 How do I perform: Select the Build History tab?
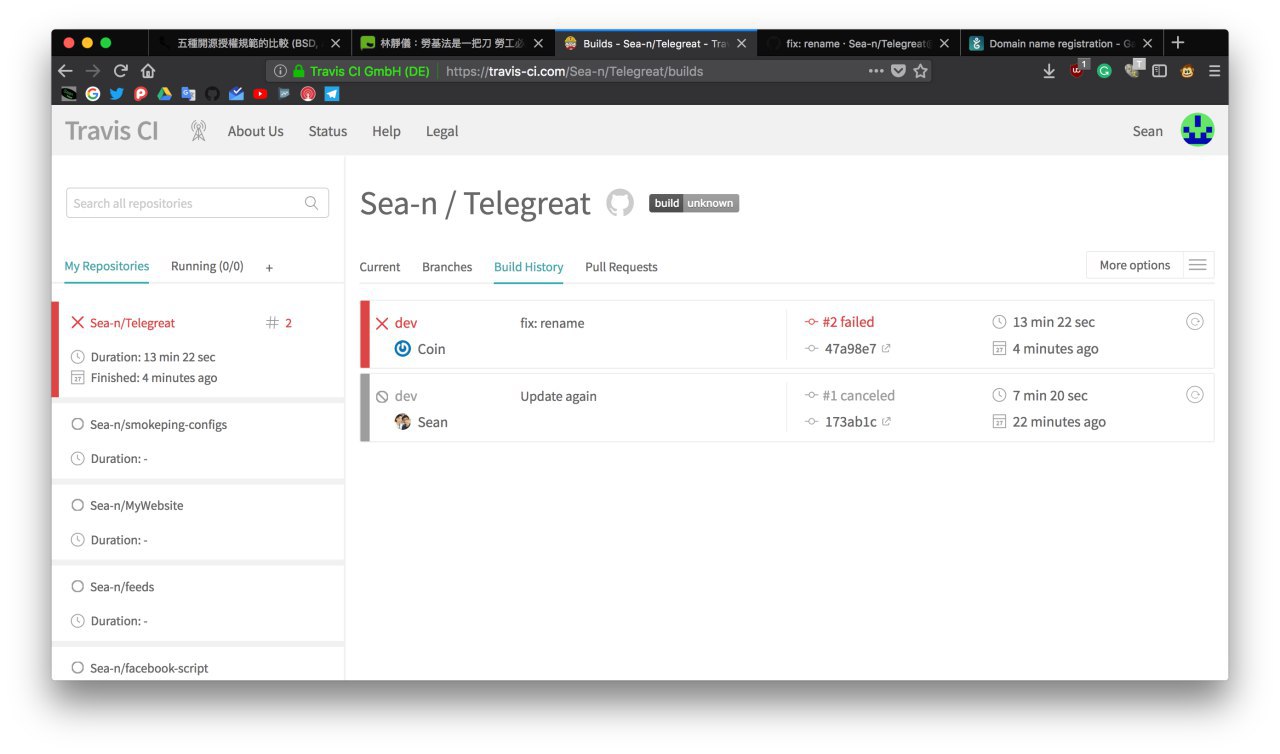pyautogui.click(x=528, y=267)
